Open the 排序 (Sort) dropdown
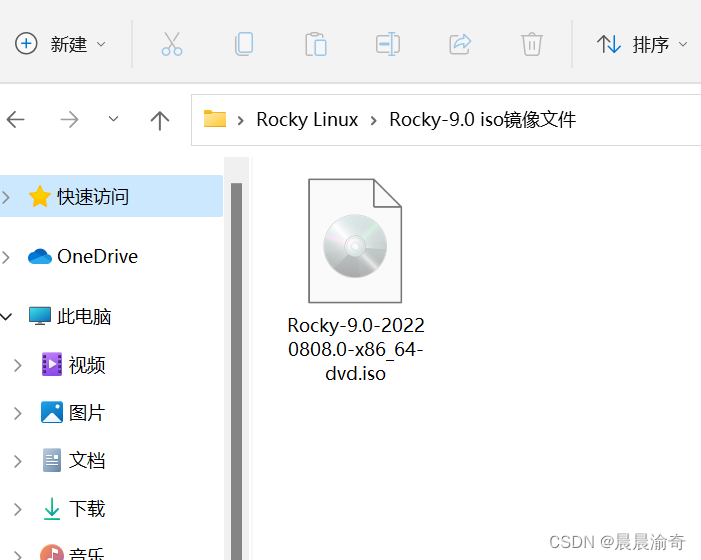701x560 pixels. tap(642, 44)
